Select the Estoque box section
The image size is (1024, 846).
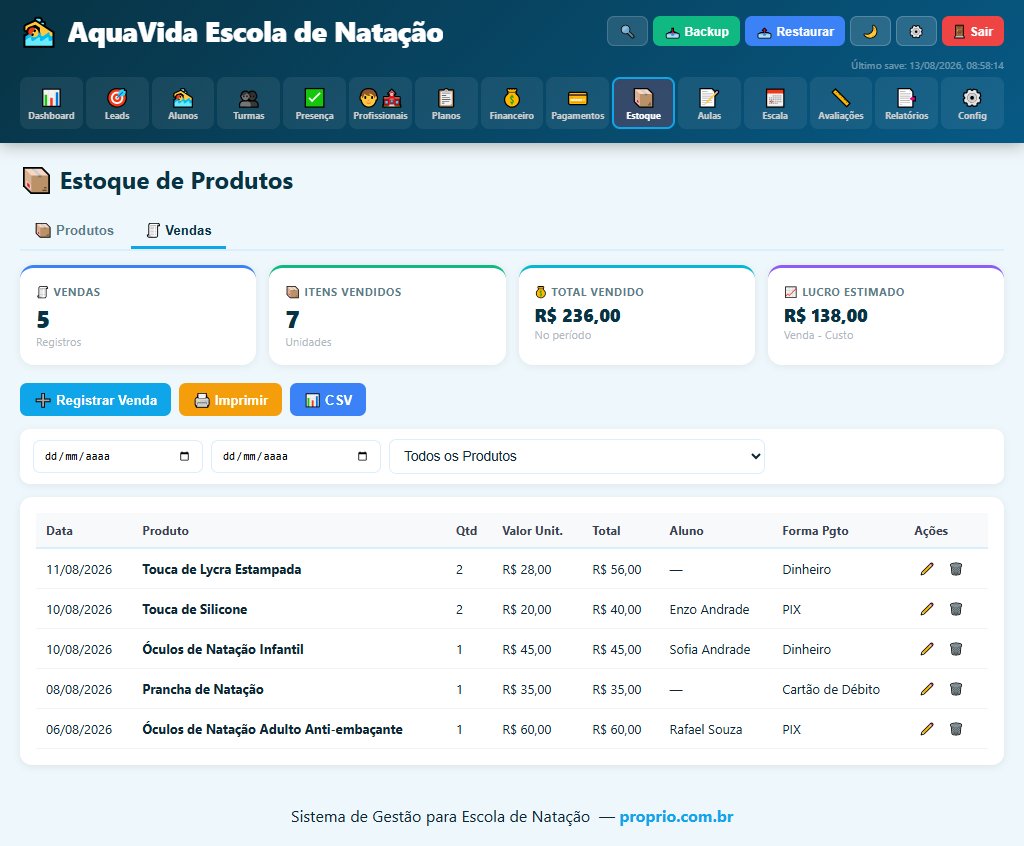pos(643,103)
